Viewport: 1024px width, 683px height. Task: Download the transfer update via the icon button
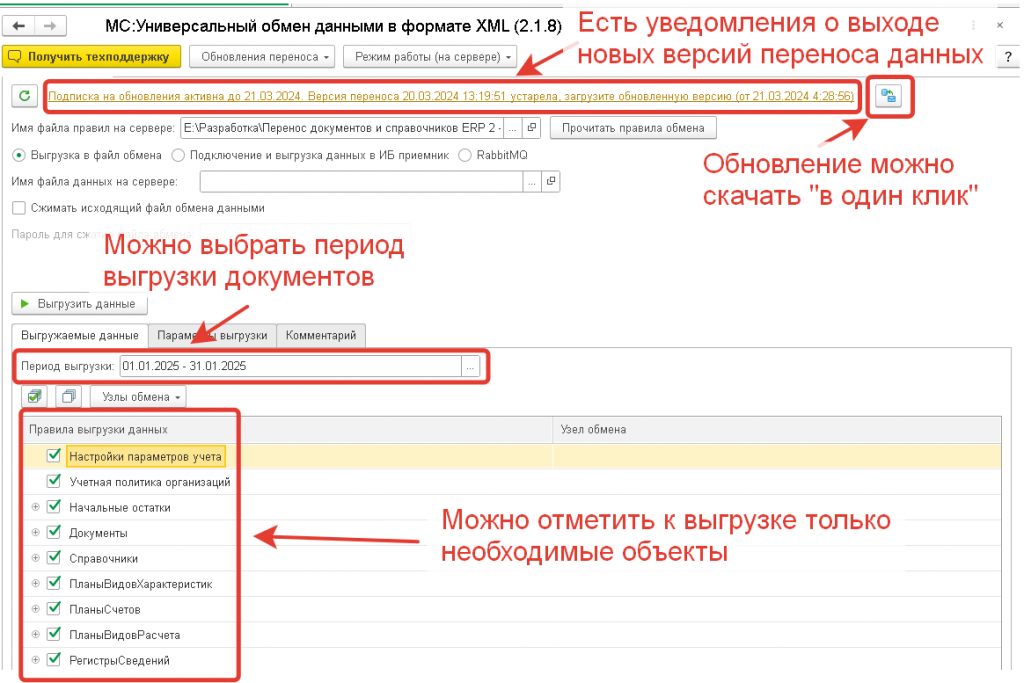[888, 96]
